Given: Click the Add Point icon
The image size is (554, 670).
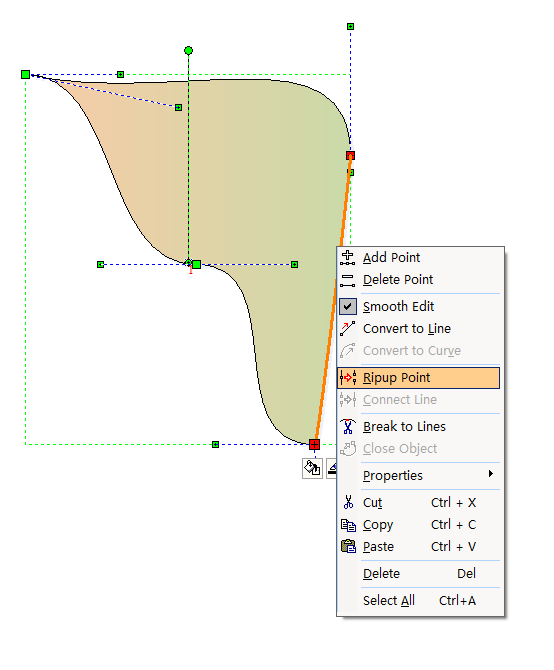Looking at the screenshot, I should click(347, 258).
